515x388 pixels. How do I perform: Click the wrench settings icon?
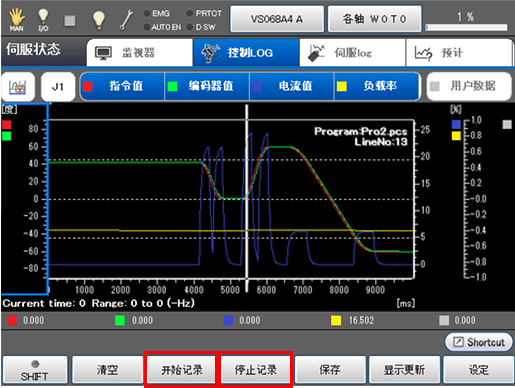(126, 20)
